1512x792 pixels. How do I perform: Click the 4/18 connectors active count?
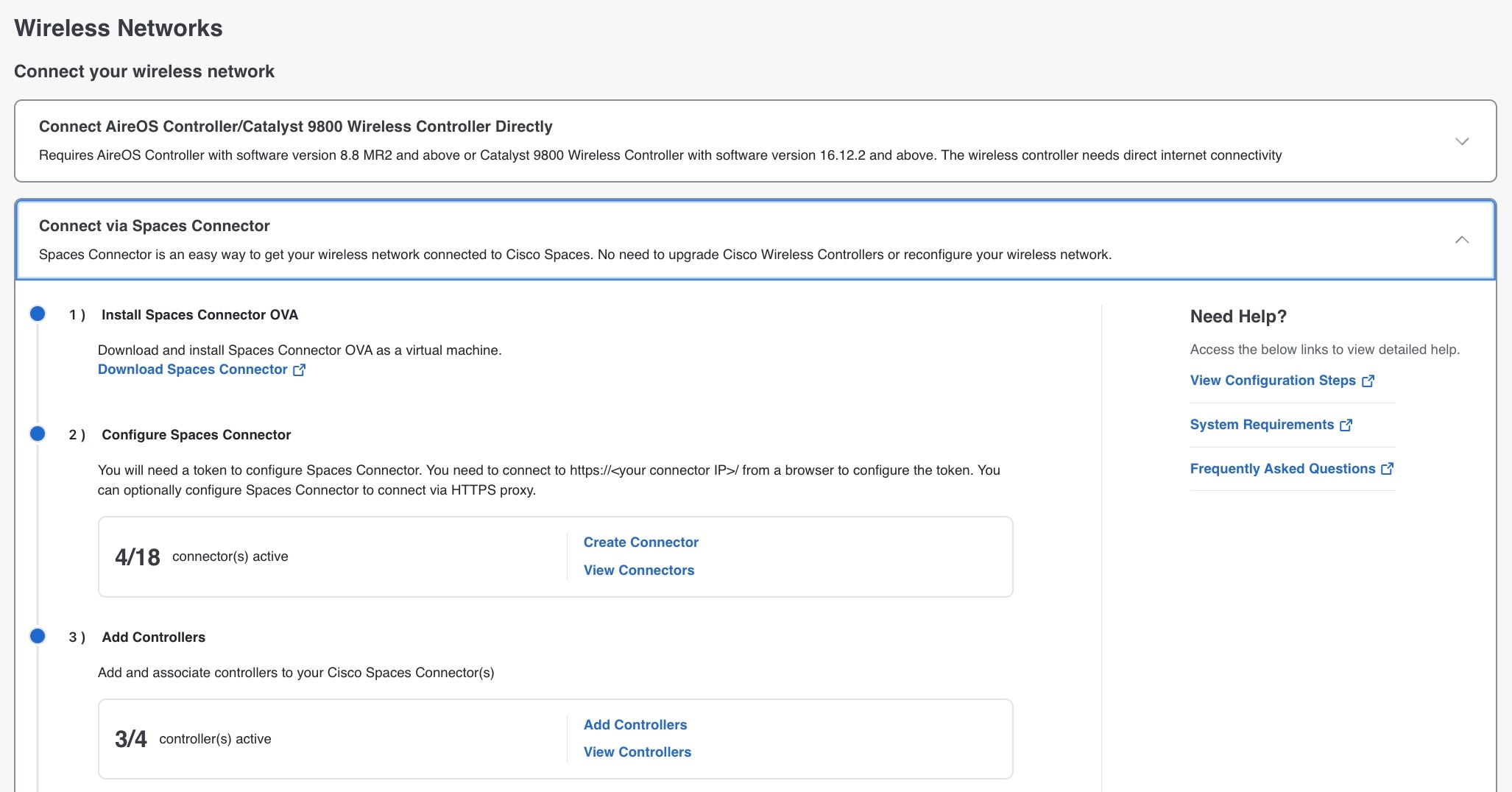coord(138,557)
